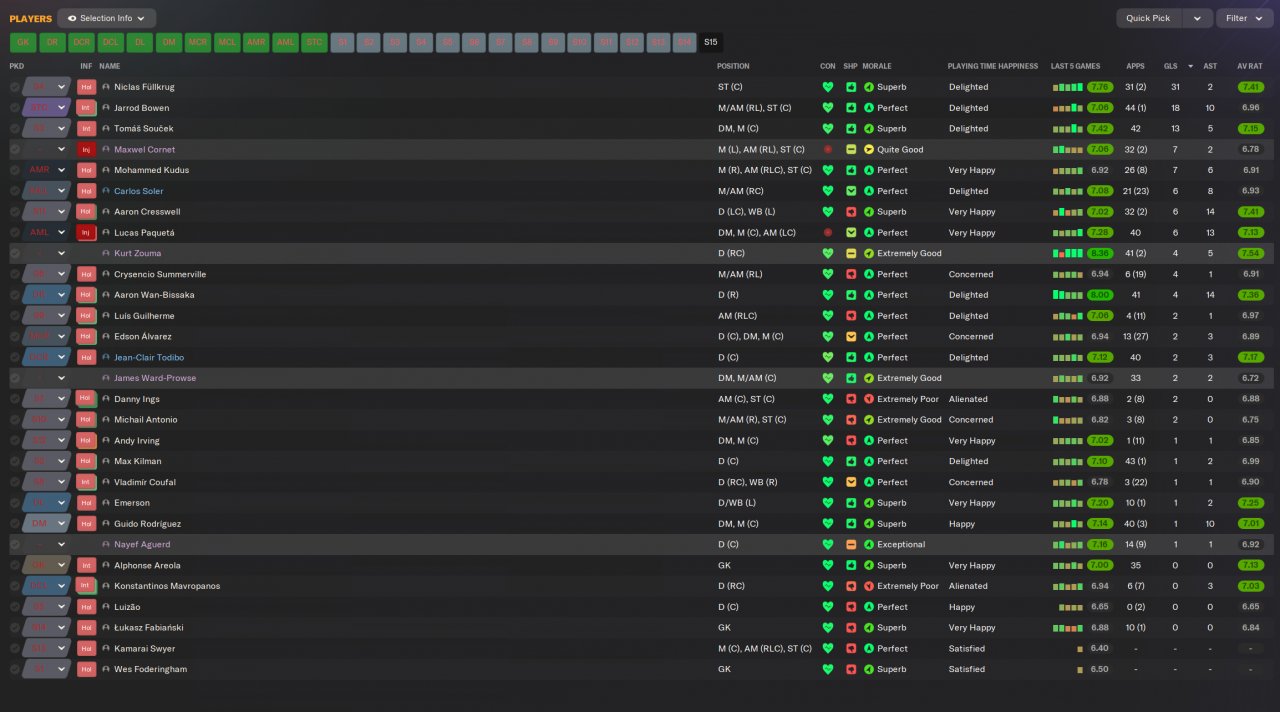Sort by the MORALE column header
This screenshot has height=712, width=1280.
tap(877, 66)
